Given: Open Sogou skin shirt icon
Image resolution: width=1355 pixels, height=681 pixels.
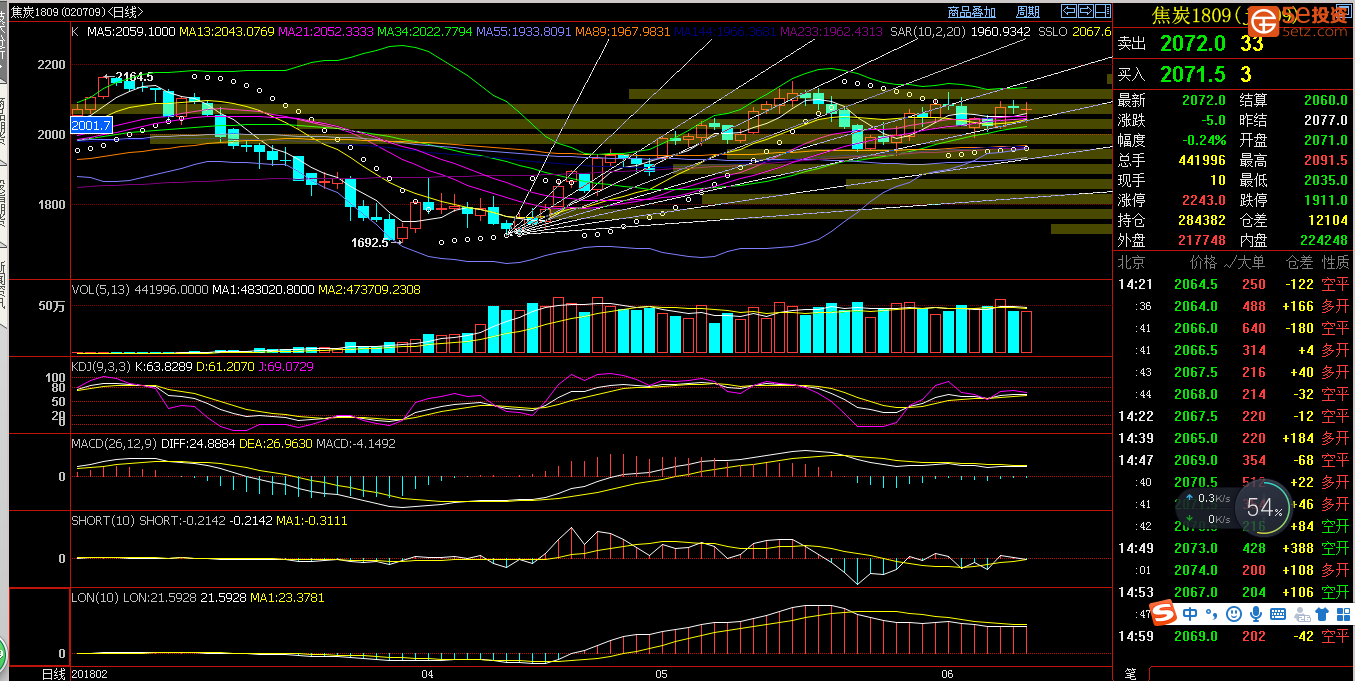Looking at the screenshot, I should 1321,613.
